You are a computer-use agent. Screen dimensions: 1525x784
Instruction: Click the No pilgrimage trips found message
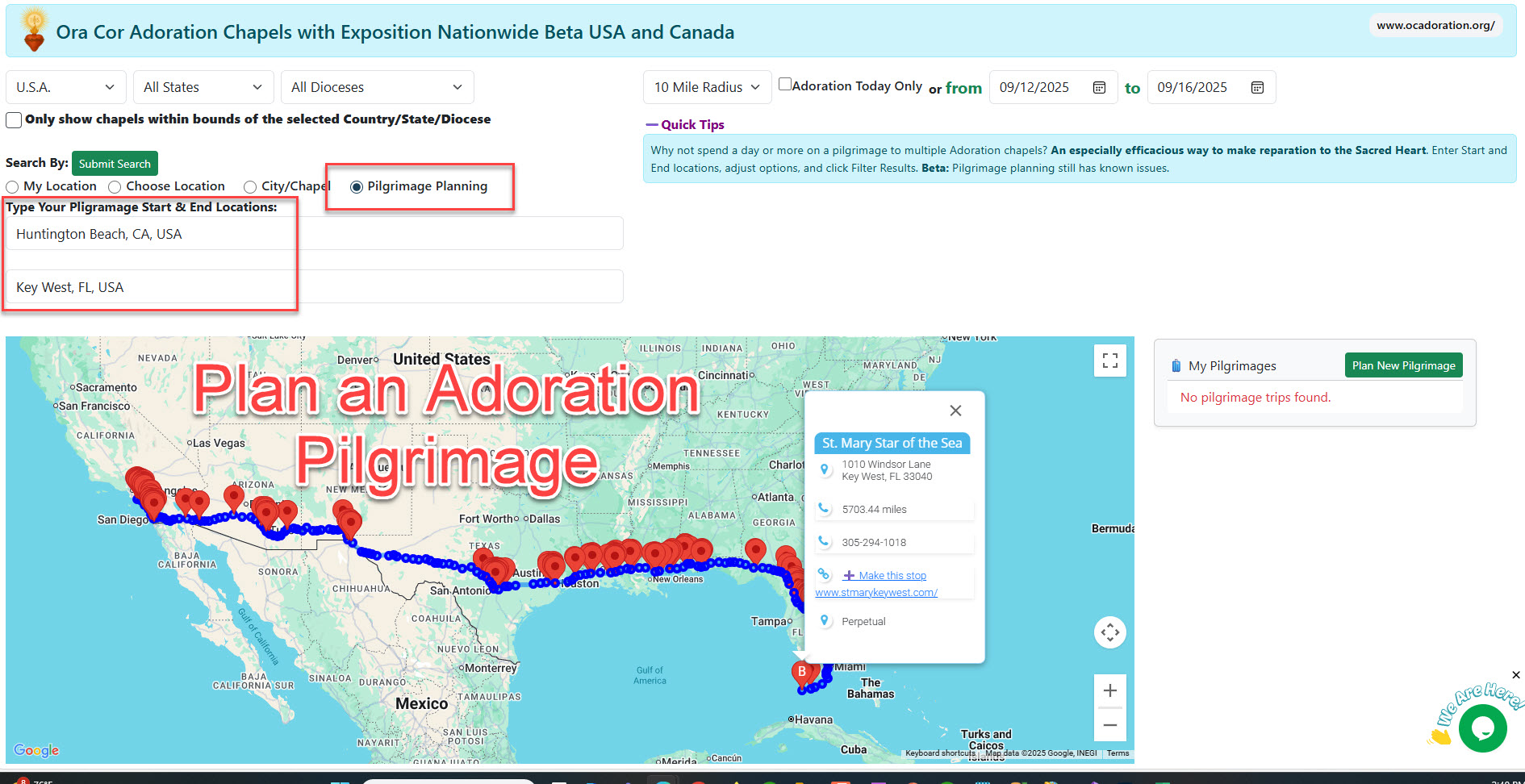pyautogui.click(x=1256, y=397)
